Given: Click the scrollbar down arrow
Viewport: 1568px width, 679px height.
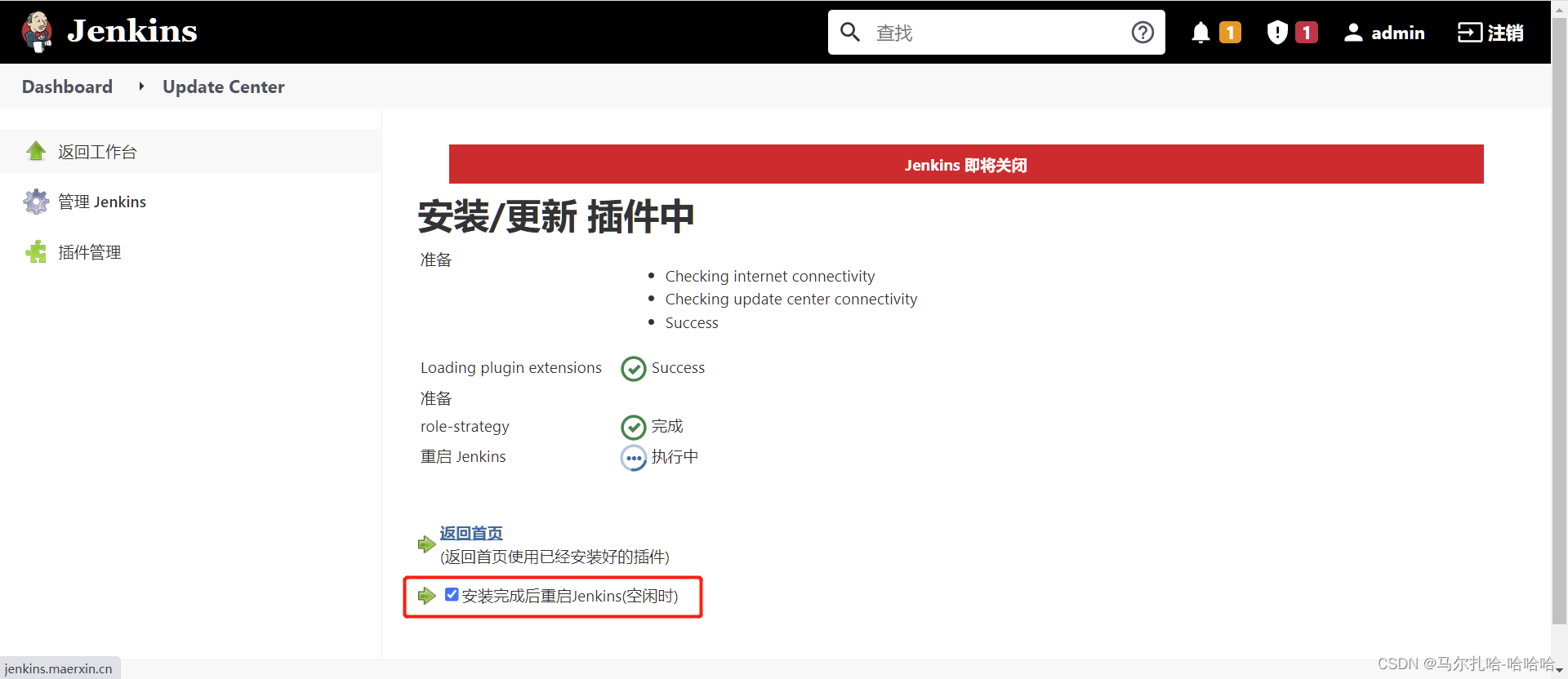Looking at the screenshot, I should click(1559, 670).
